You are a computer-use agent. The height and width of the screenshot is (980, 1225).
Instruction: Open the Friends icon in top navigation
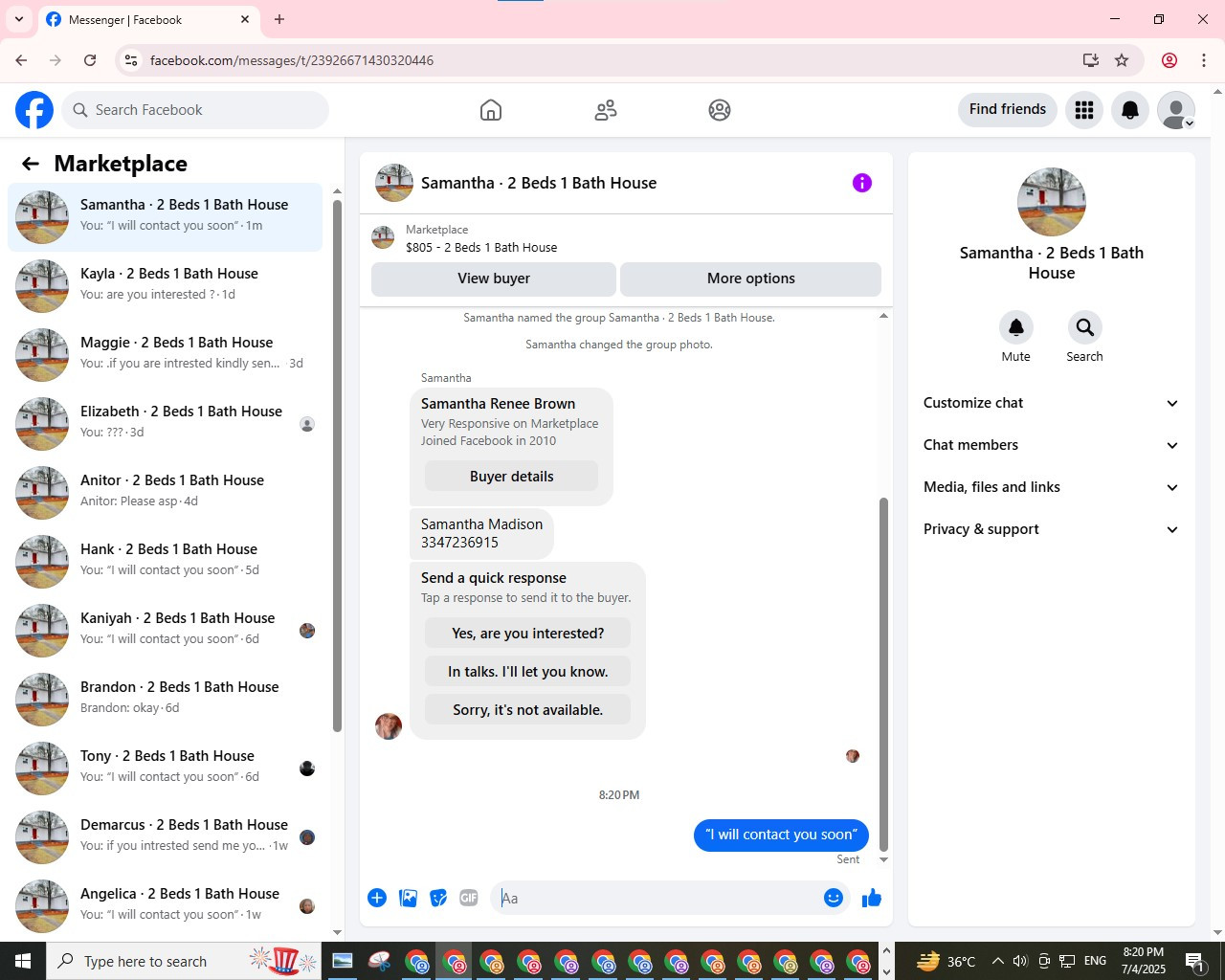pos(606,110)
